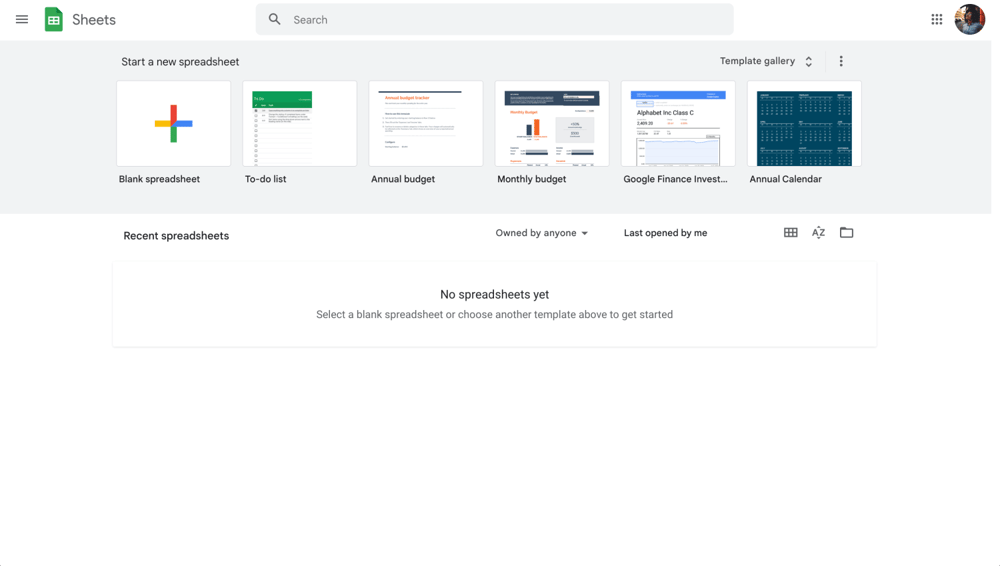Click the 'Sheets' title text

click(94, 20)
